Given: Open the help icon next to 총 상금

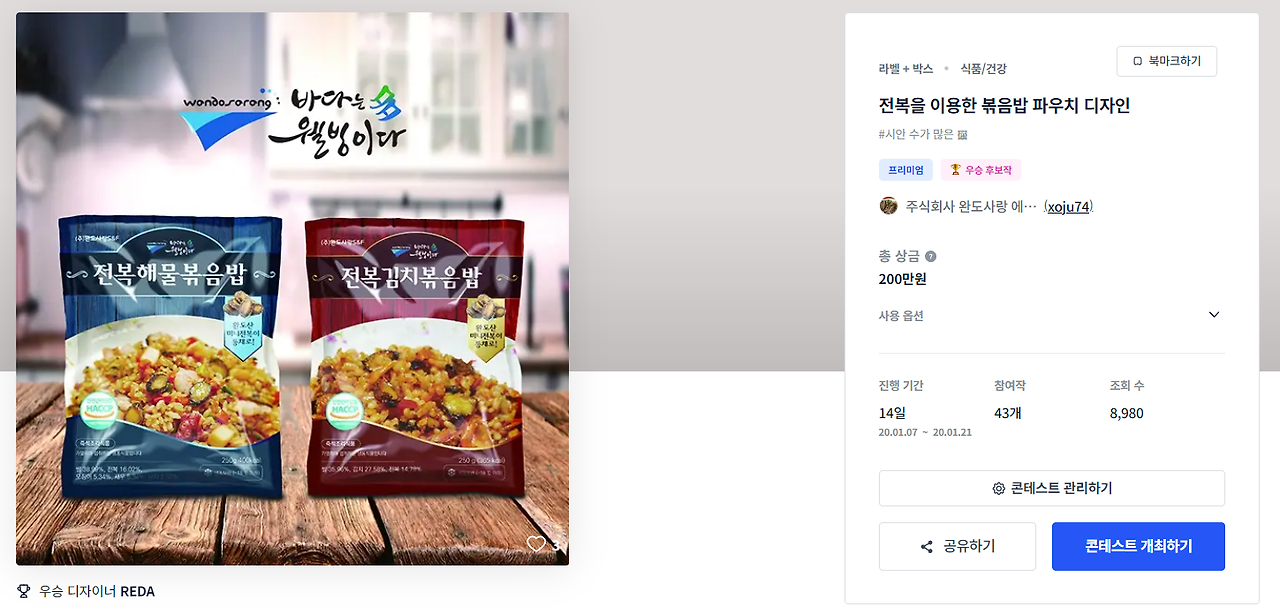Looking at the screenshot, I should pyautogui.click(x=930, y=256).
